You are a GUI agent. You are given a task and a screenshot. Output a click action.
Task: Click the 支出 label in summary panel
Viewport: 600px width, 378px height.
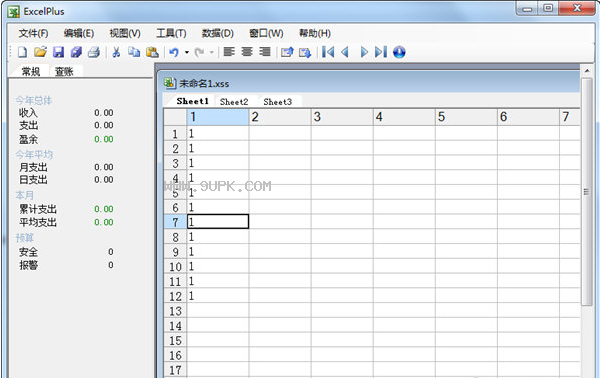click(x=28, y=125)
